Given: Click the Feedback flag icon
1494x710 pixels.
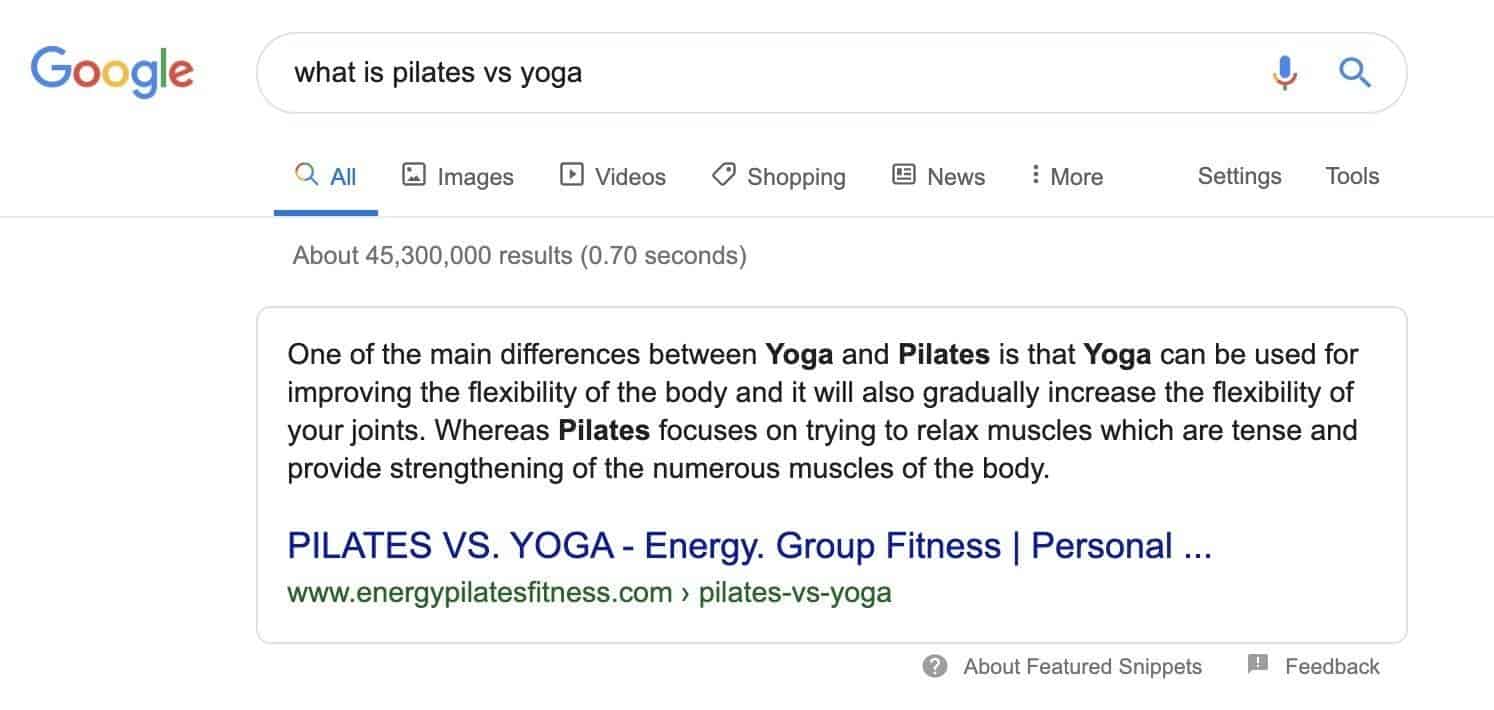Looking at the screenshot, I should pos(1256,665).
